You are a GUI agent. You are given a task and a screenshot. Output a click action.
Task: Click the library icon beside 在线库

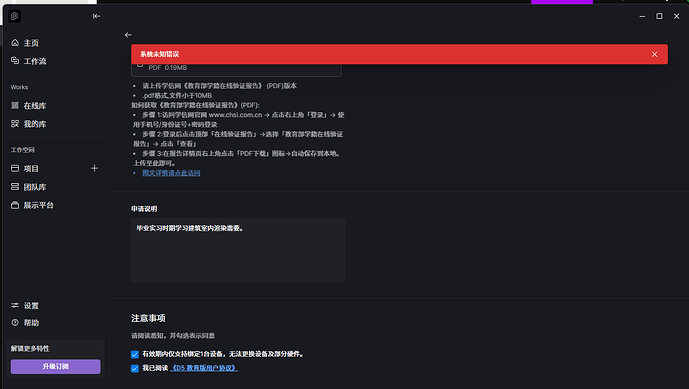click(15, 105)
